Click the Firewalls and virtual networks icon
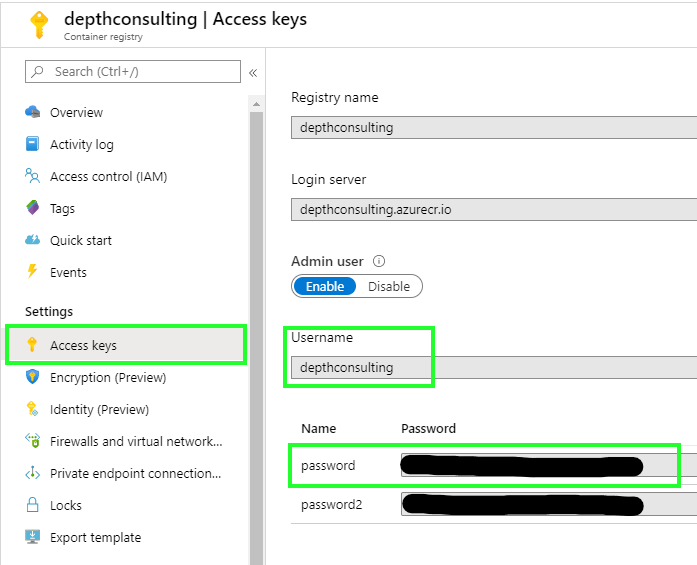 [x=32, y=441]
